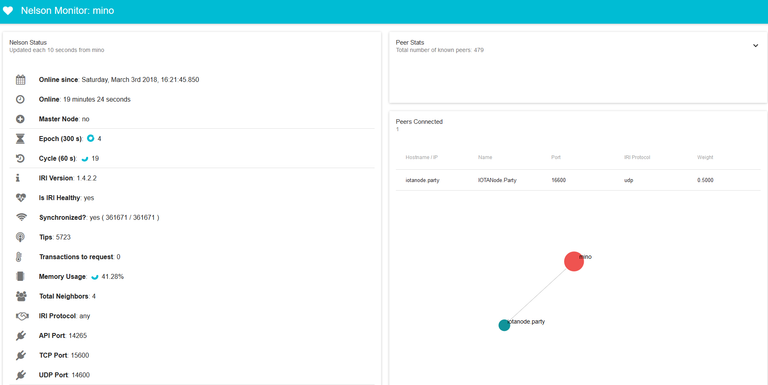Click the handshake icon beside IRI Protocol
Image resolution: width=768 pixels, height=385 pixels.
point(22,316)
